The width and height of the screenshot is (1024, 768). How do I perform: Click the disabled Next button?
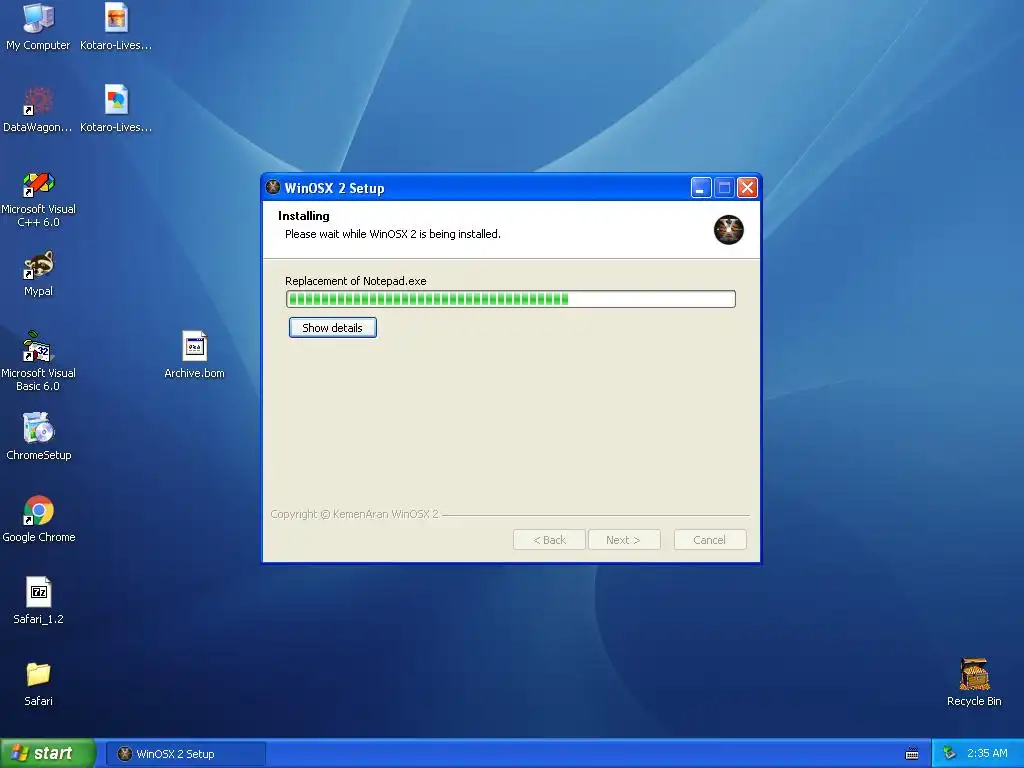tap(624, 540)
